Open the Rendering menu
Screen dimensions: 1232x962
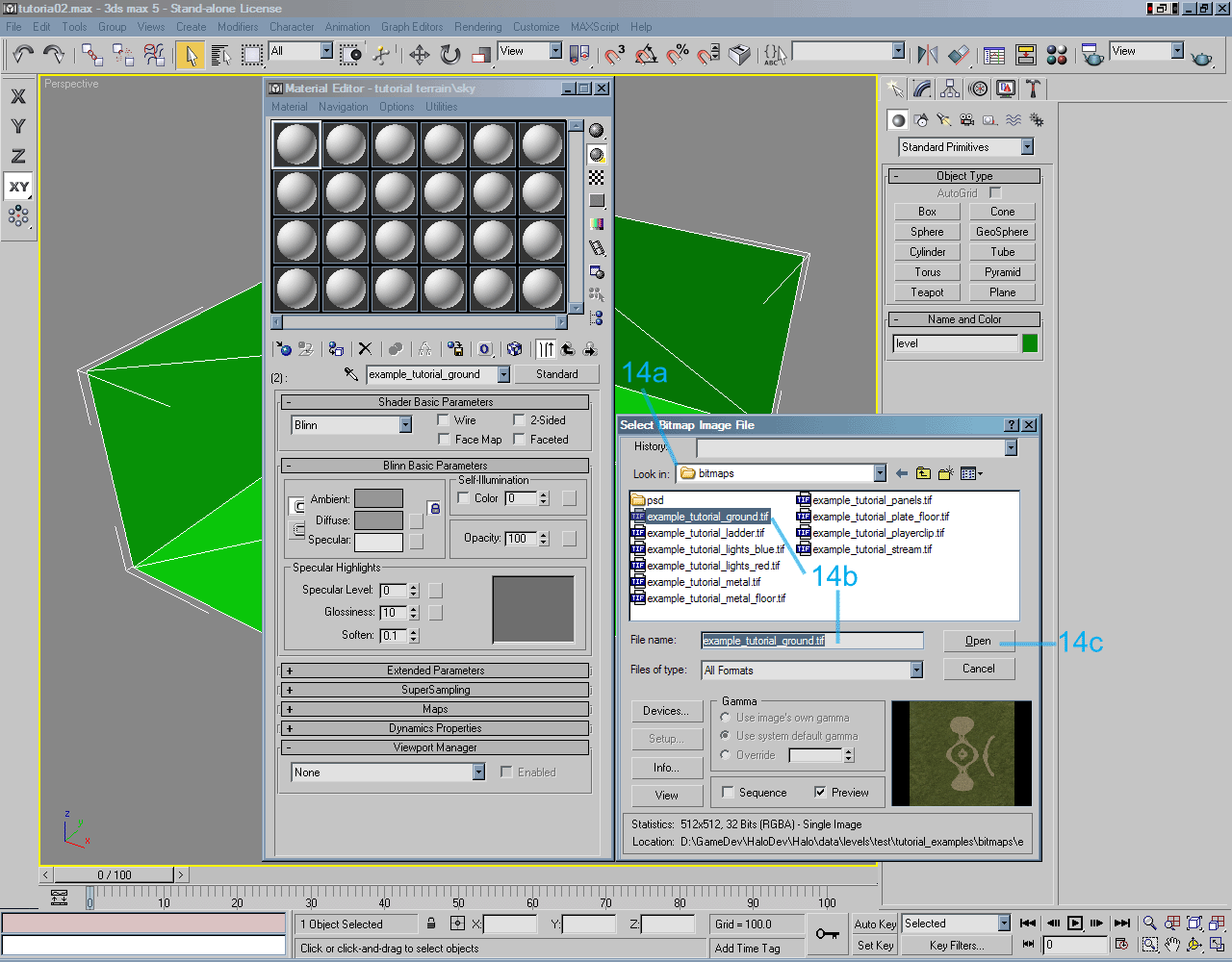(477, 27)
